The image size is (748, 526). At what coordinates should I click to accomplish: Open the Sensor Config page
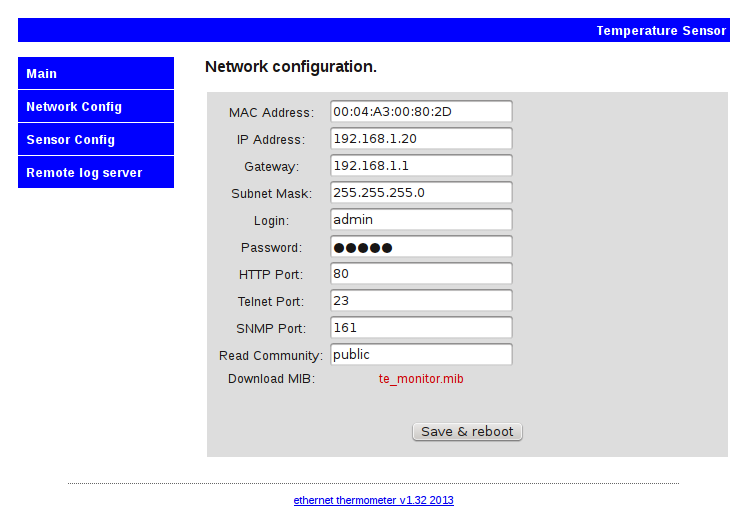tap(96, 139)
